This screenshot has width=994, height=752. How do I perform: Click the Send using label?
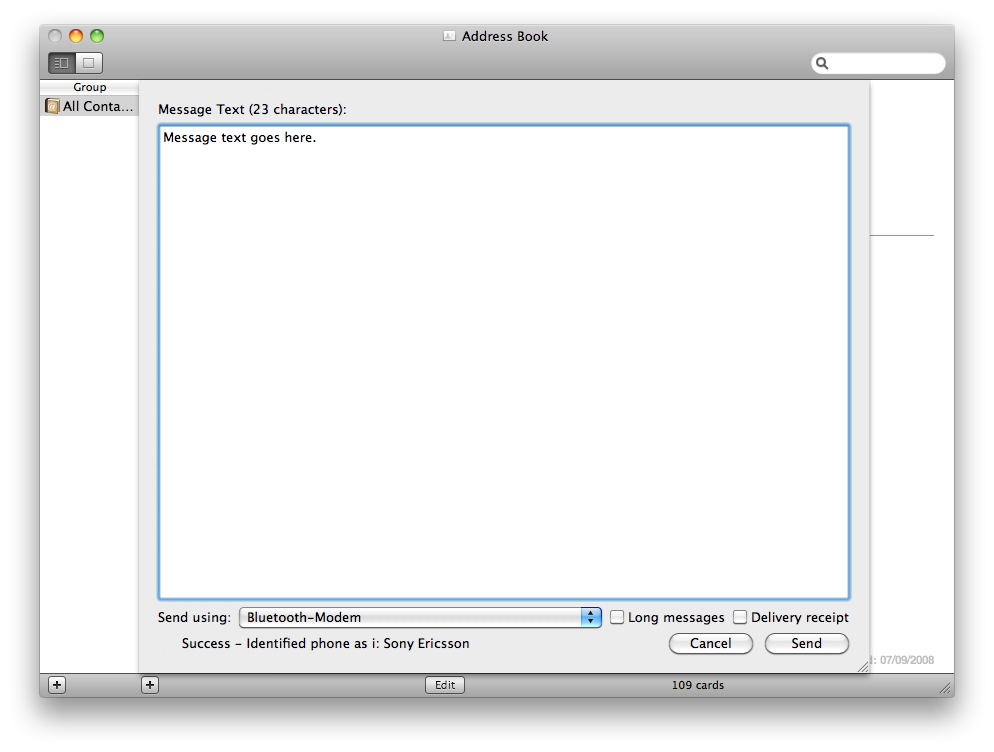[195, 618]
